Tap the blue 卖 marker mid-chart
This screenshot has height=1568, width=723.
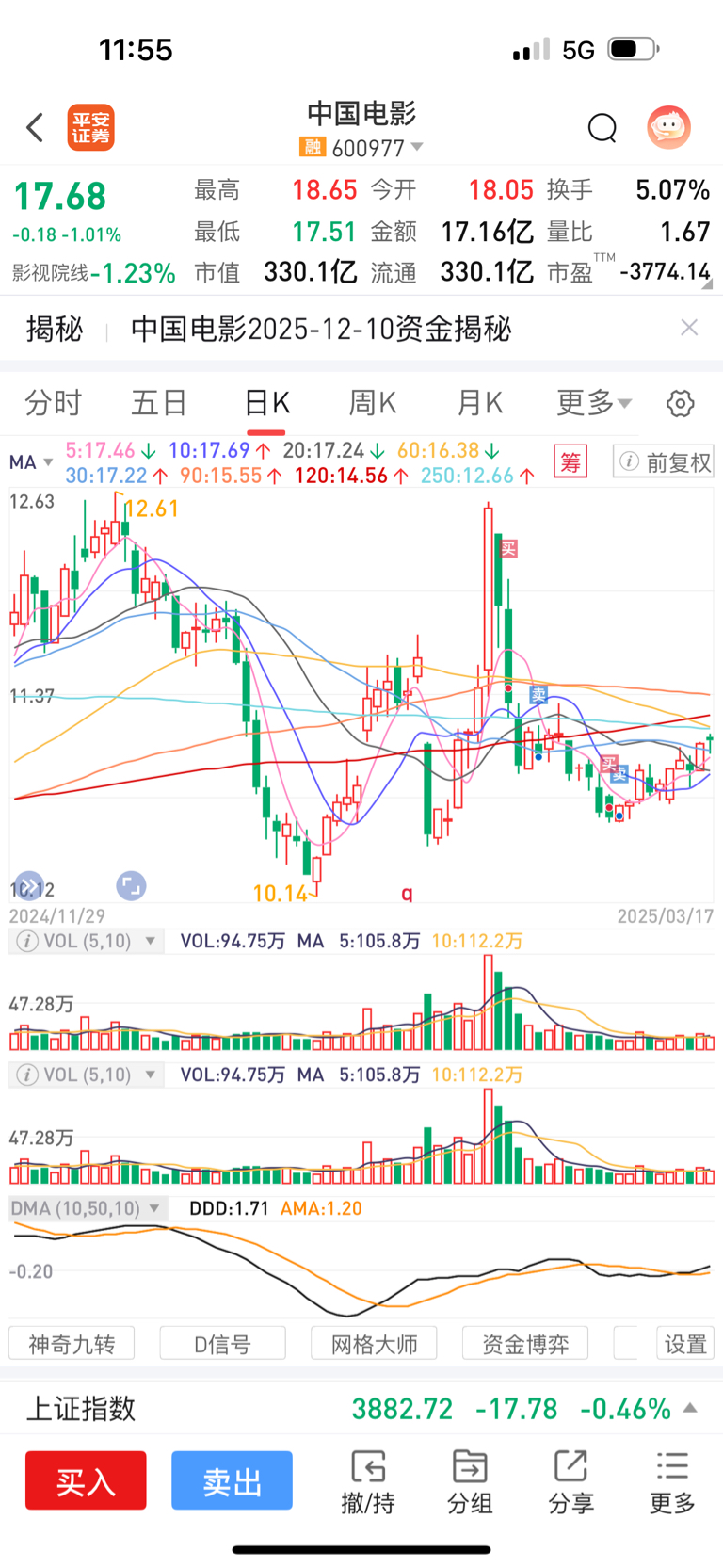click(x=538, y=695)
